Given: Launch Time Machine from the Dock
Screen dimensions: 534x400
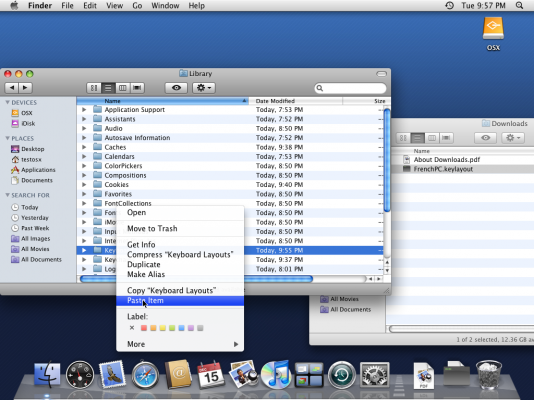Looking at the screenshot, I should (x=342, y=375).
